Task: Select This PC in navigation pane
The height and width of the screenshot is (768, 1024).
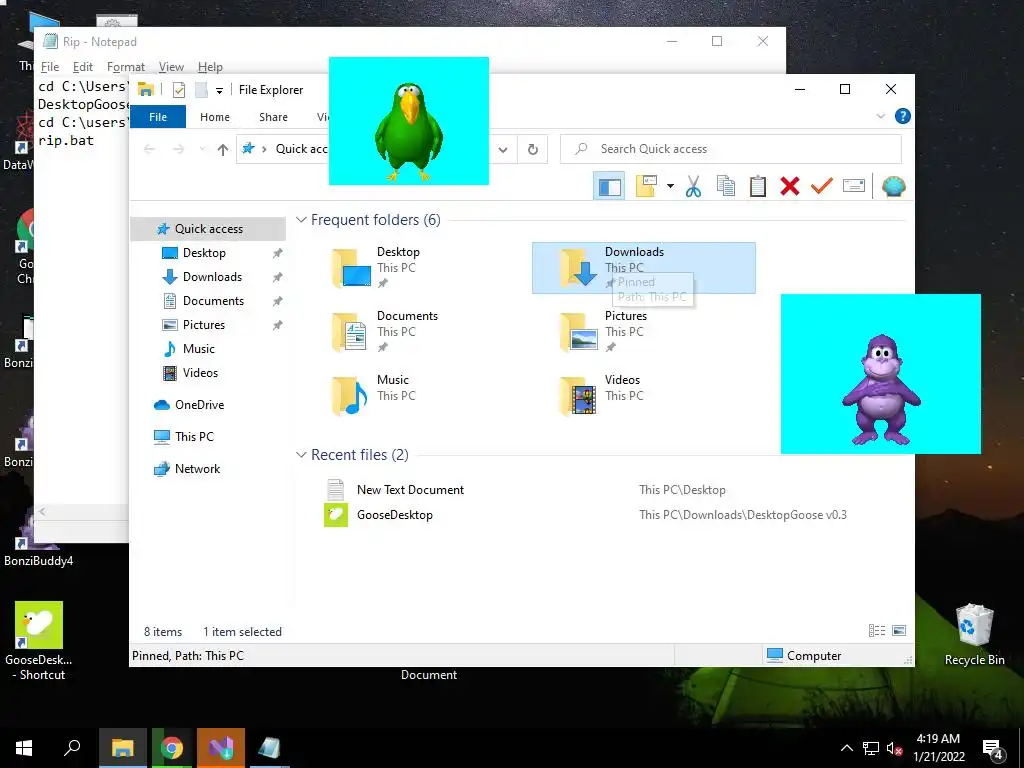Action: pyautogui.click(x=194, y=437)
